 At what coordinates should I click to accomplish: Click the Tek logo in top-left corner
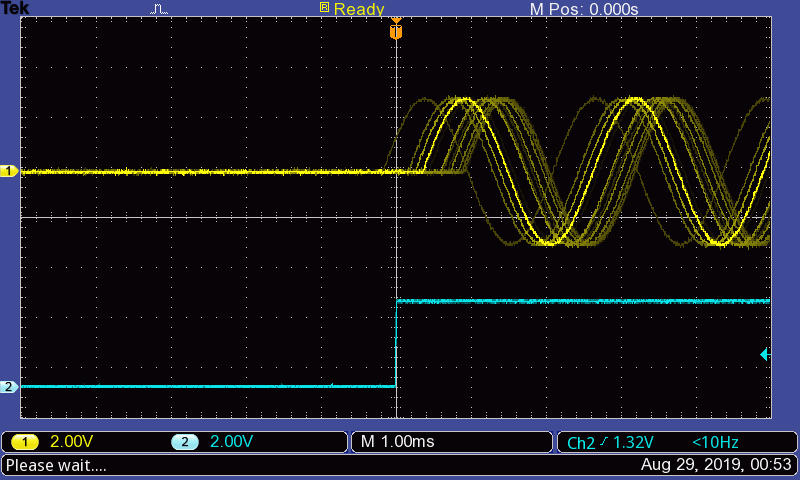[x=15, y=8]
